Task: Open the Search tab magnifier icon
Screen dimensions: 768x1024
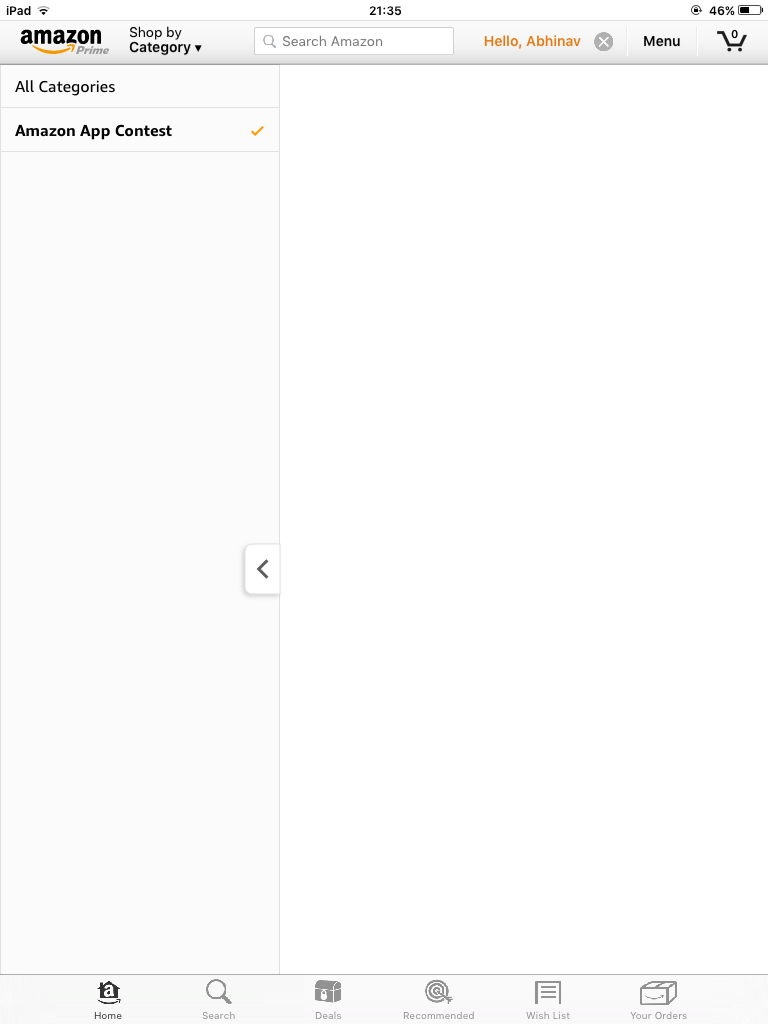Action: click(x=218, y=1000)
